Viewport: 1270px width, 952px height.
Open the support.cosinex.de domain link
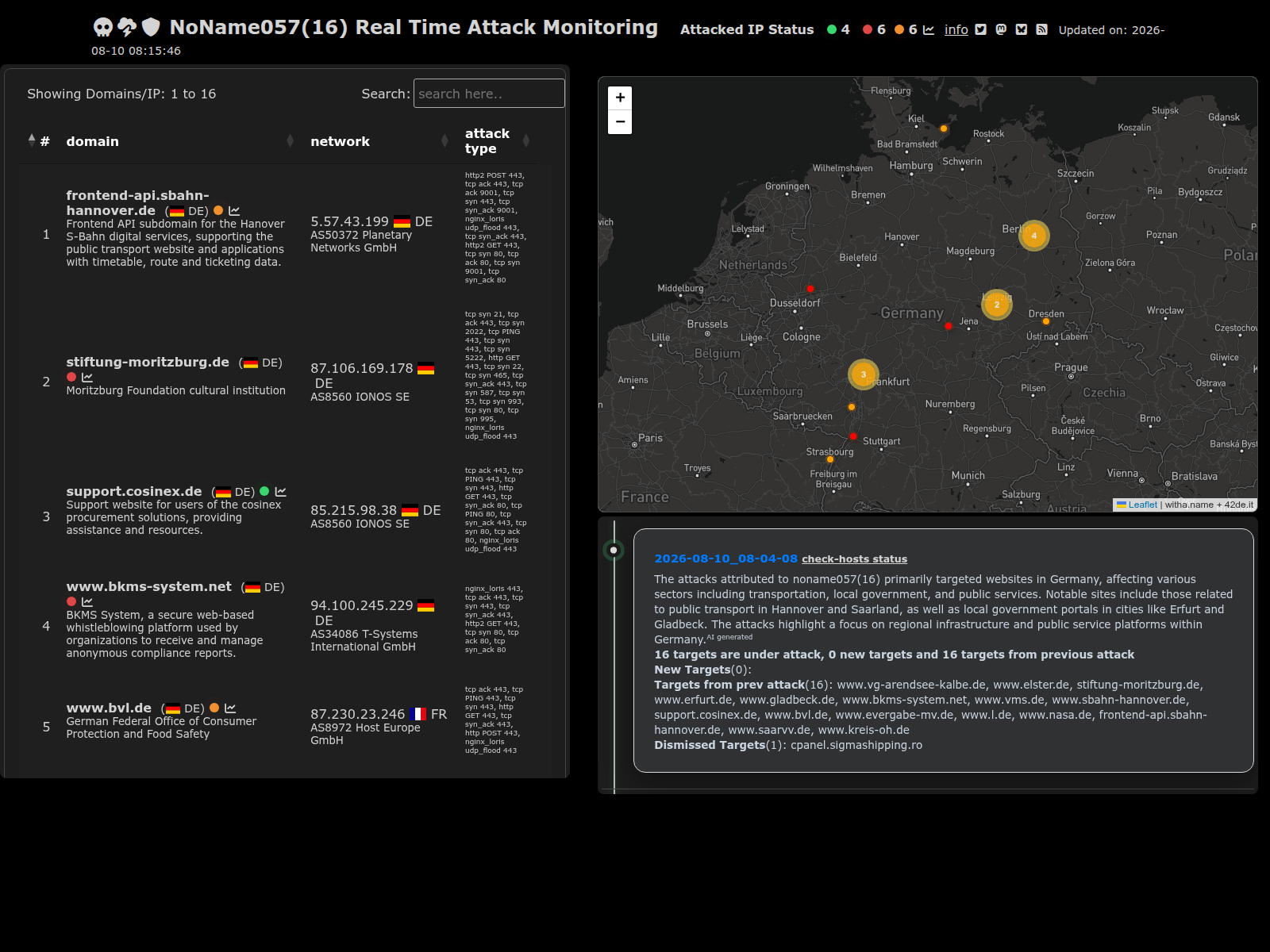134,491
